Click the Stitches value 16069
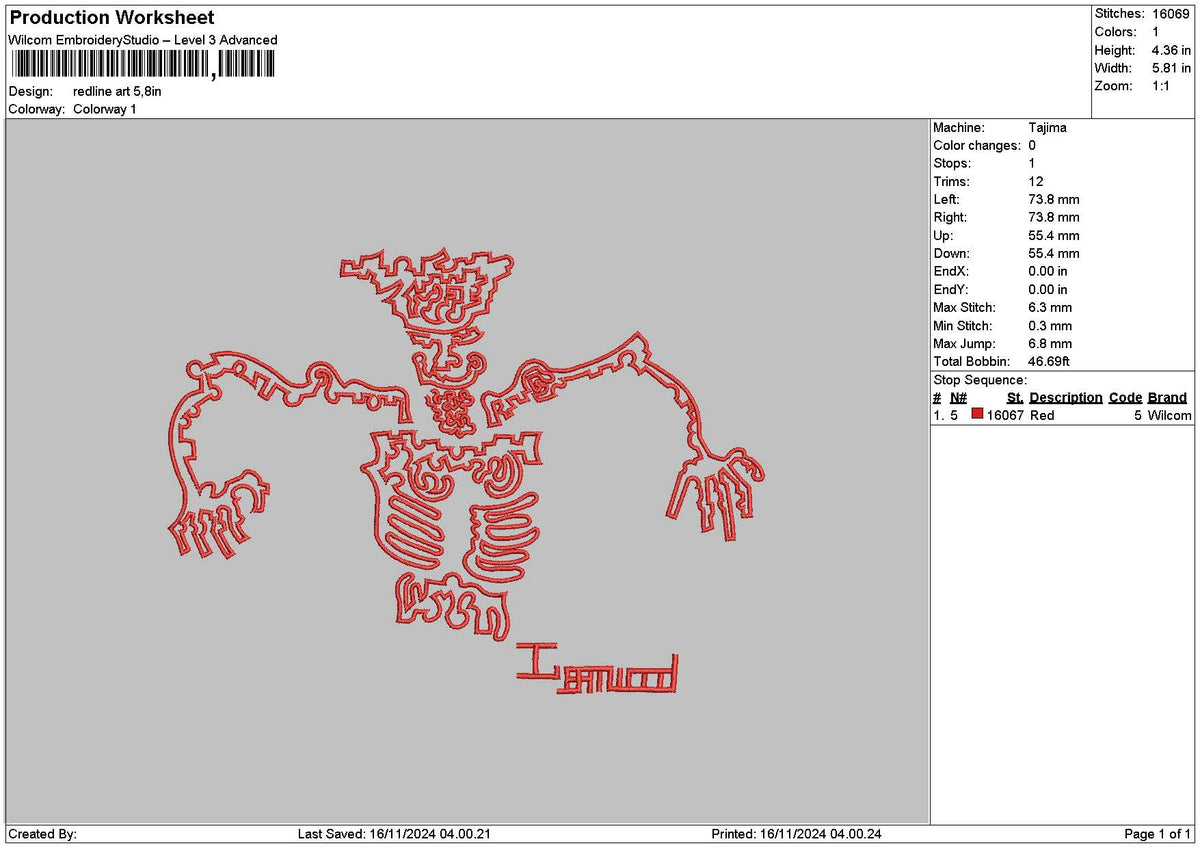 (1171, 14)
